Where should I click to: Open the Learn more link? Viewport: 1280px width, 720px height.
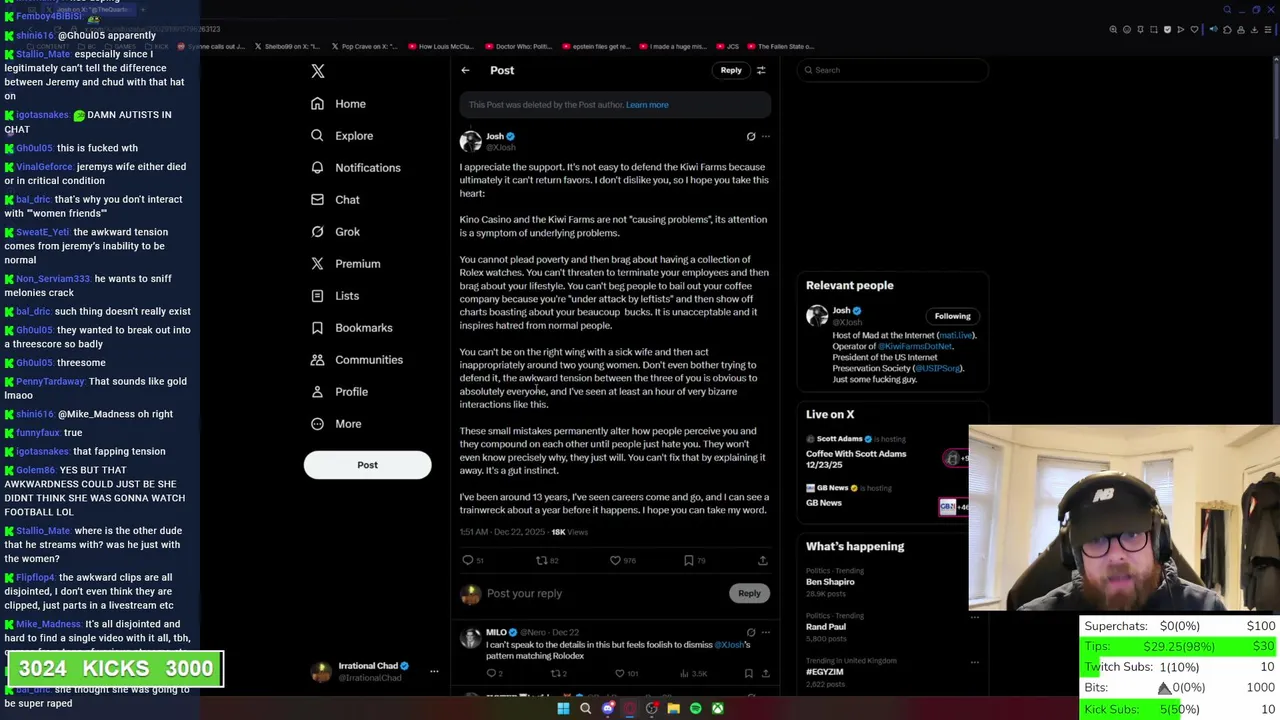[647, 105]
